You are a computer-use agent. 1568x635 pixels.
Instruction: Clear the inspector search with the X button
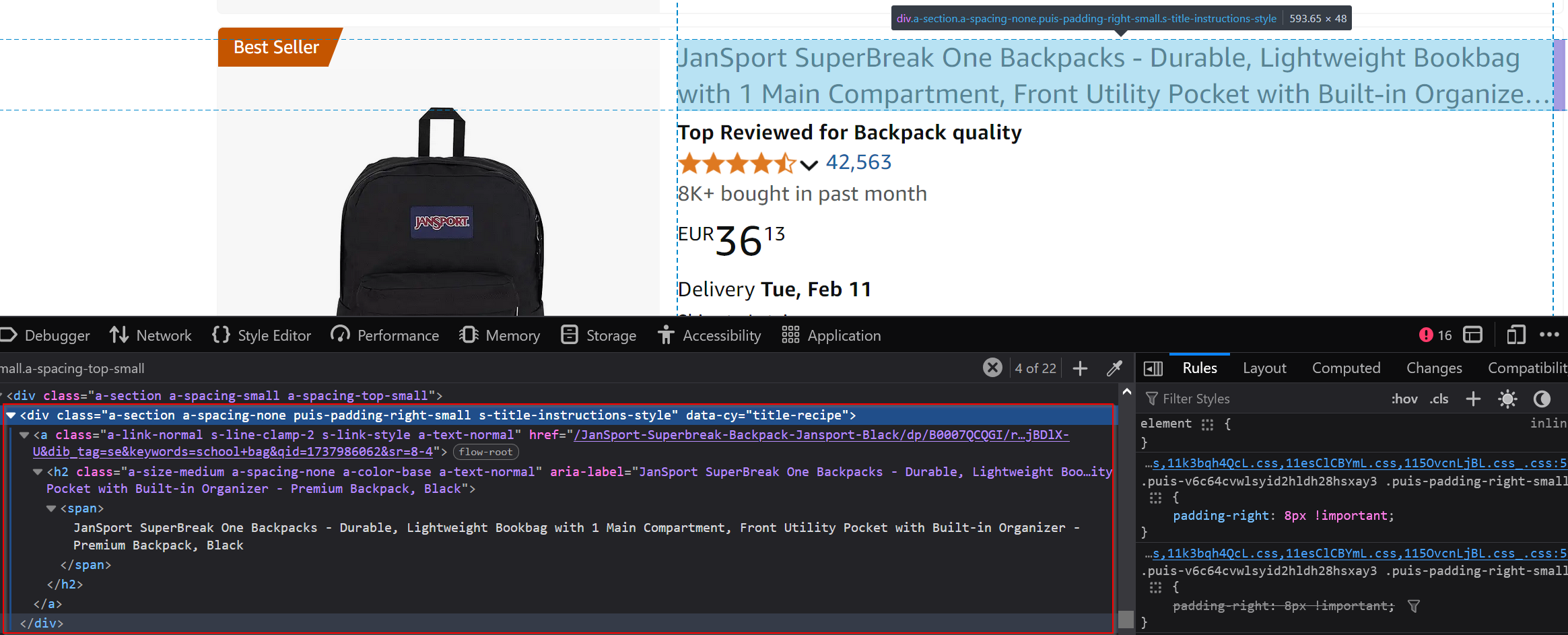click(992, 368)
